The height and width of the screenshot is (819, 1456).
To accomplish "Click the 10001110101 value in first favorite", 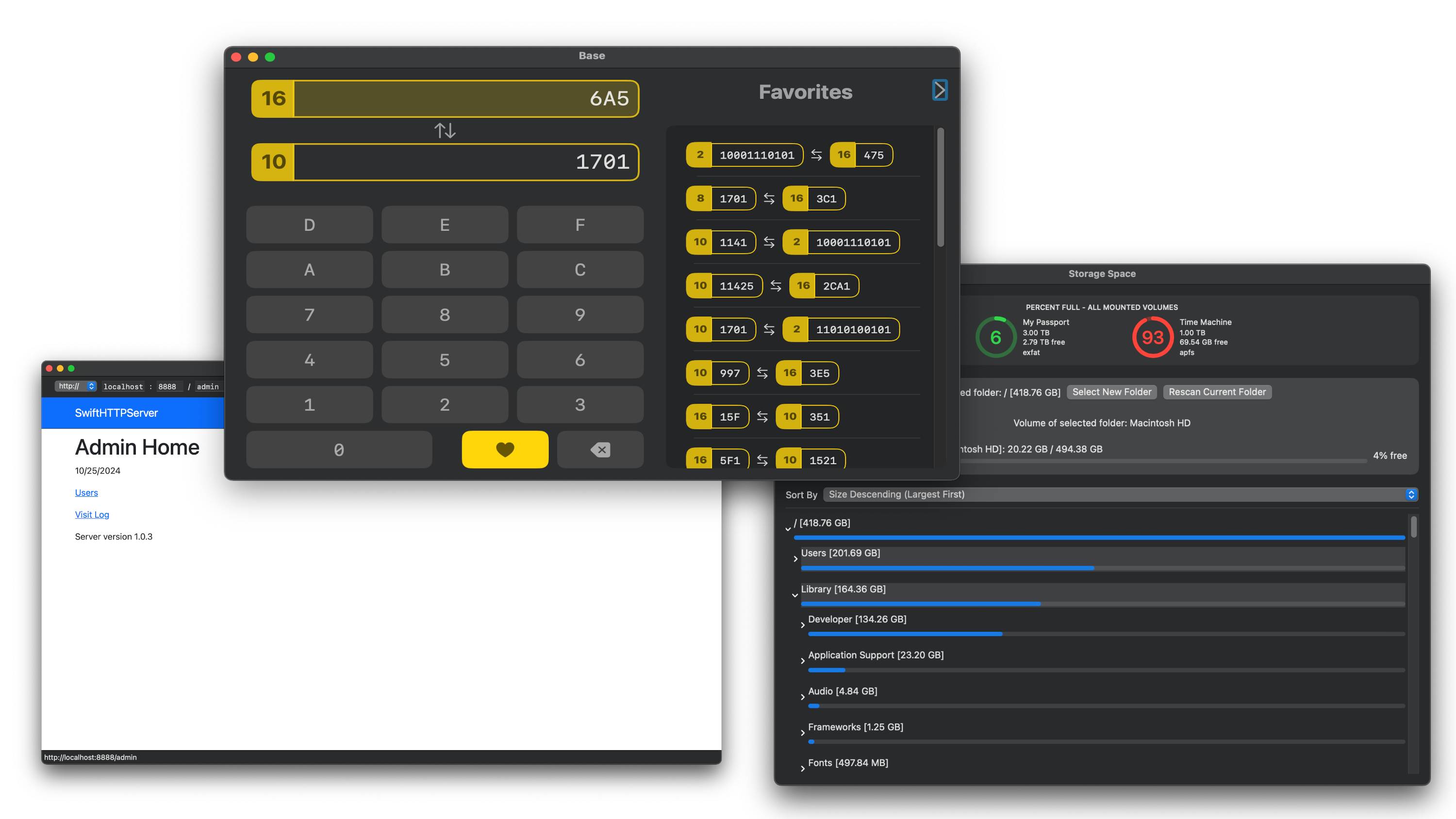I will (757, 155).
